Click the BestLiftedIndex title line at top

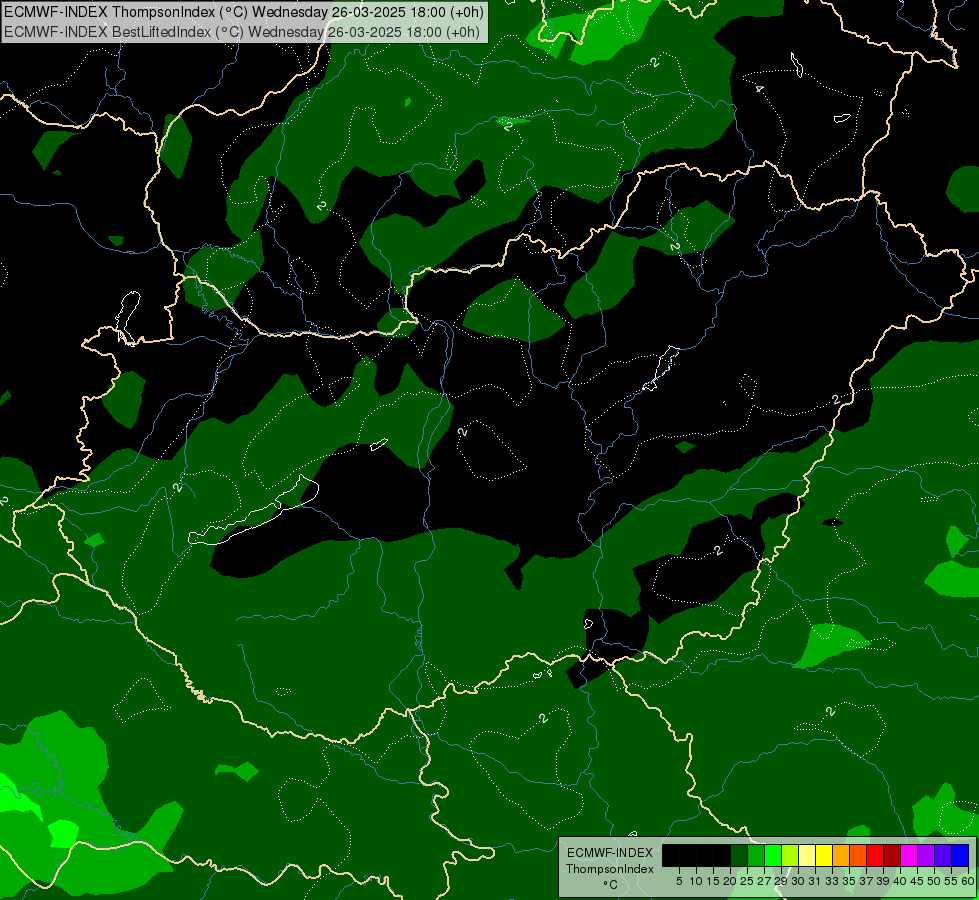[x=242, y=32]
